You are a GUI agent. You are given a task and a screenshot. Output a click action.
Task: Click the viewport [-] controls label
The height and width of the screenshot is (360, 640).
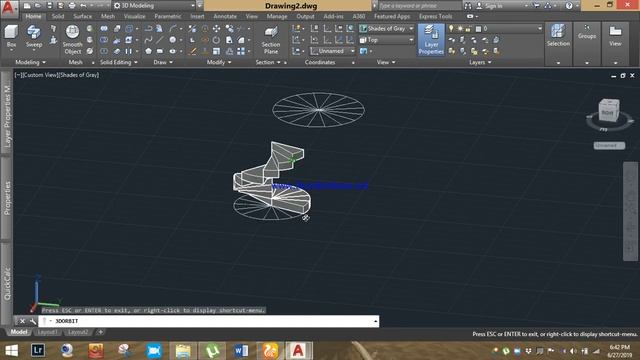(18, 75)
